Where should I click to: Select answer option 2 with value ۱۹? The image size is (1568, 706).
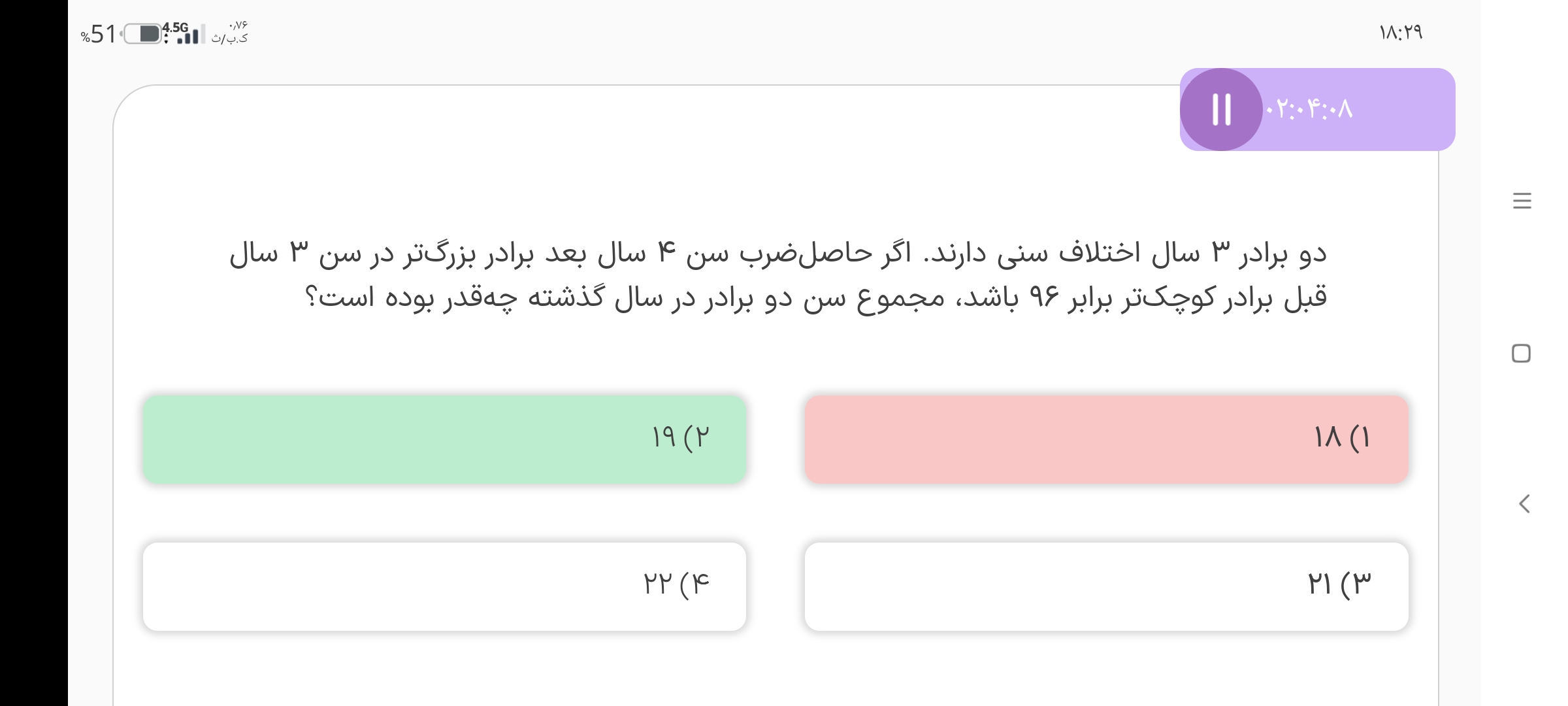(444, 439)
